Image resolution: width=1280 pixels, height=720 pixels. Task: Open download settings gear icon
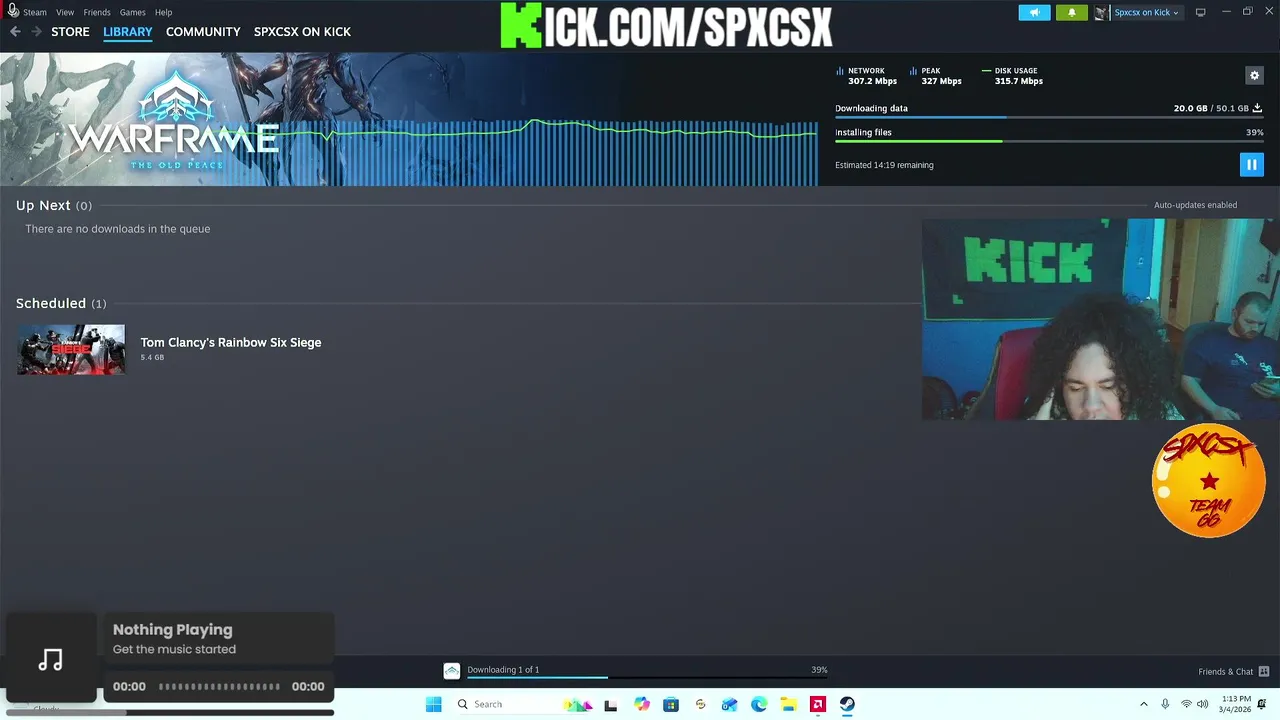point(1254,75)
